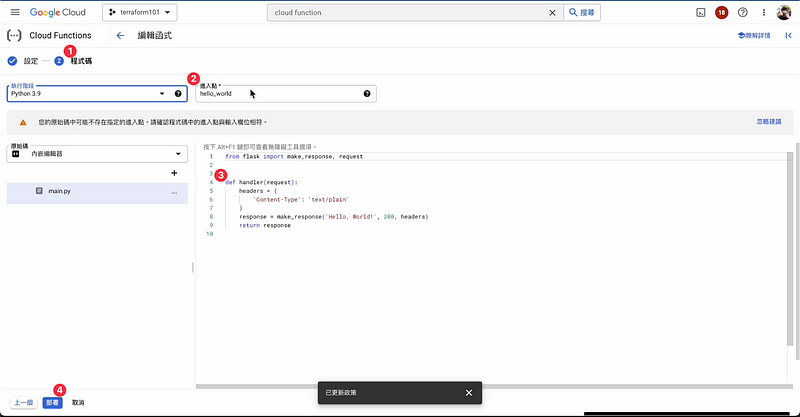Click code line 1 flask import

tap(294, 157)
